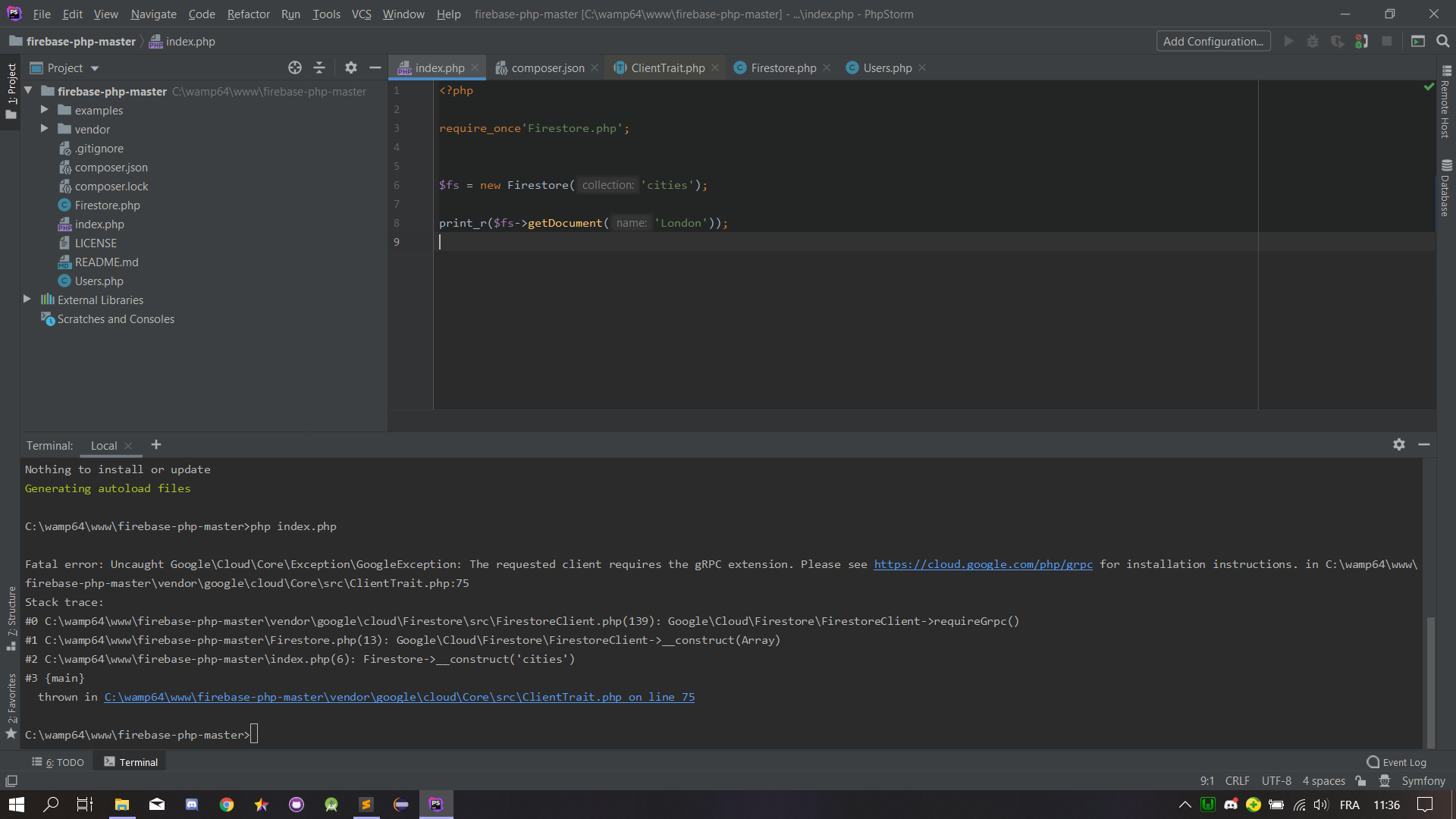1456x819 pixels.
Task: Open terminal settings with the gear icon
Action: click(x=1398, y=445)
